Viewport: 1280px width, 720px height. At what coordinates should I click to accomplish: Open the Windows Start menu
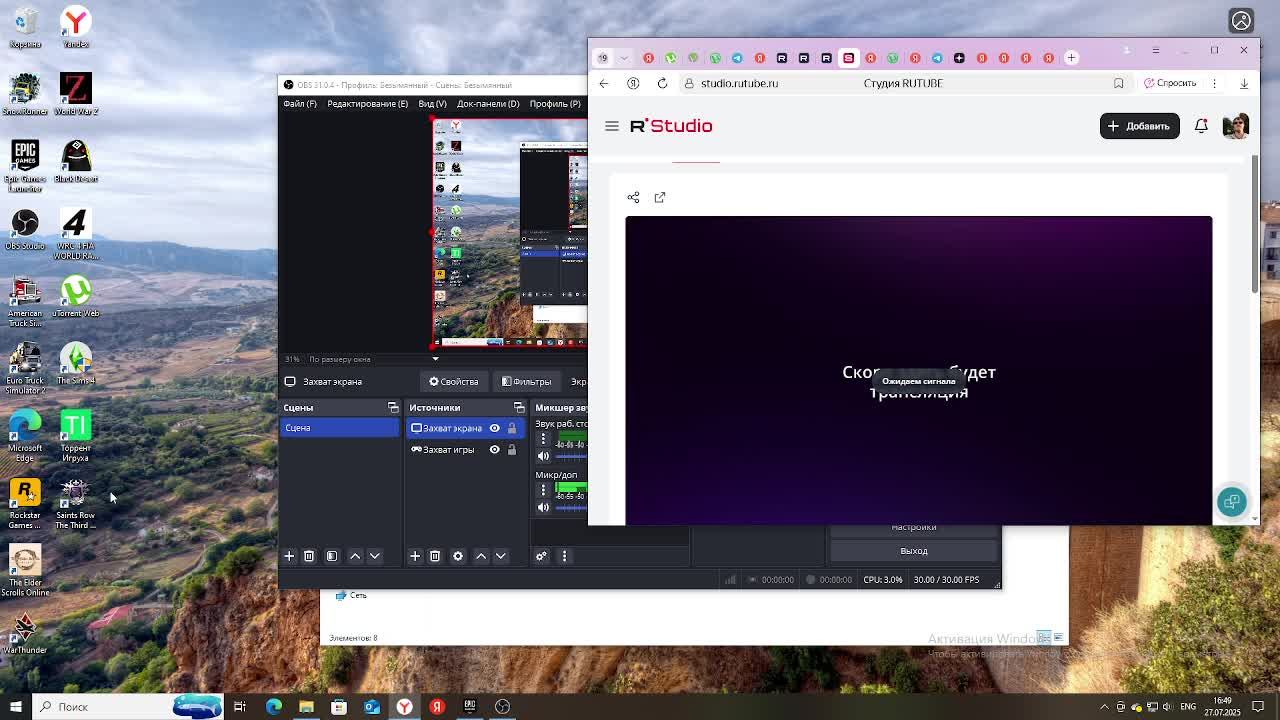tap(15, 707)
